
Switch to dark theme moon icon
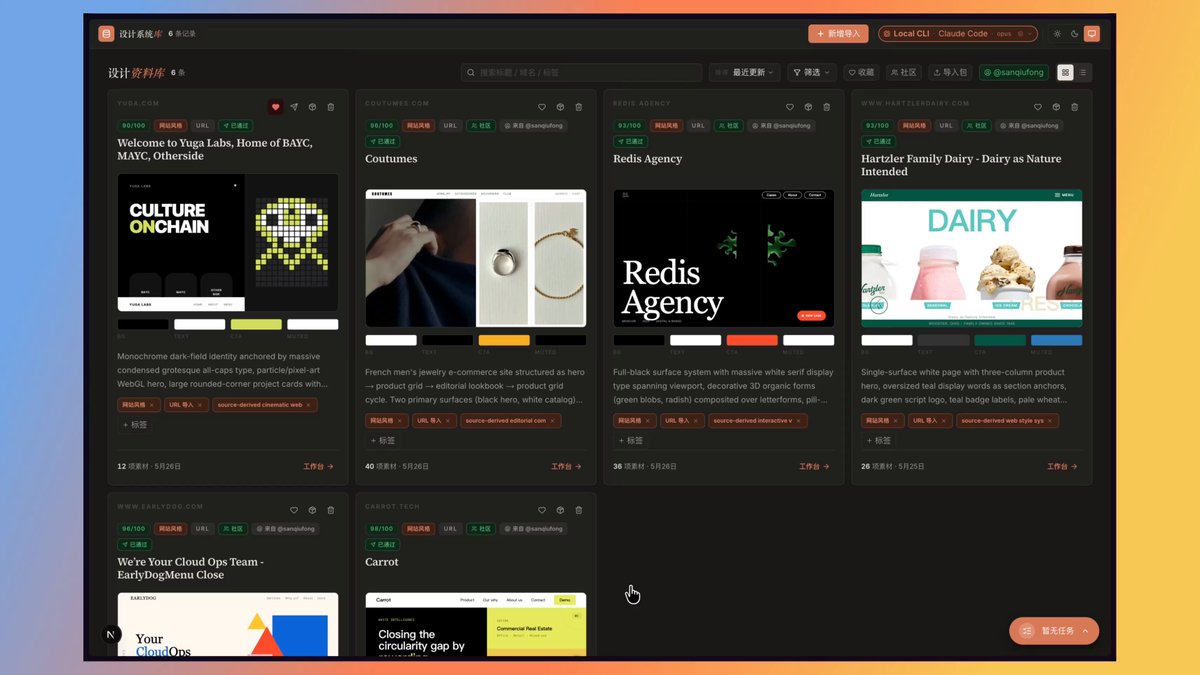point(1074,34)
